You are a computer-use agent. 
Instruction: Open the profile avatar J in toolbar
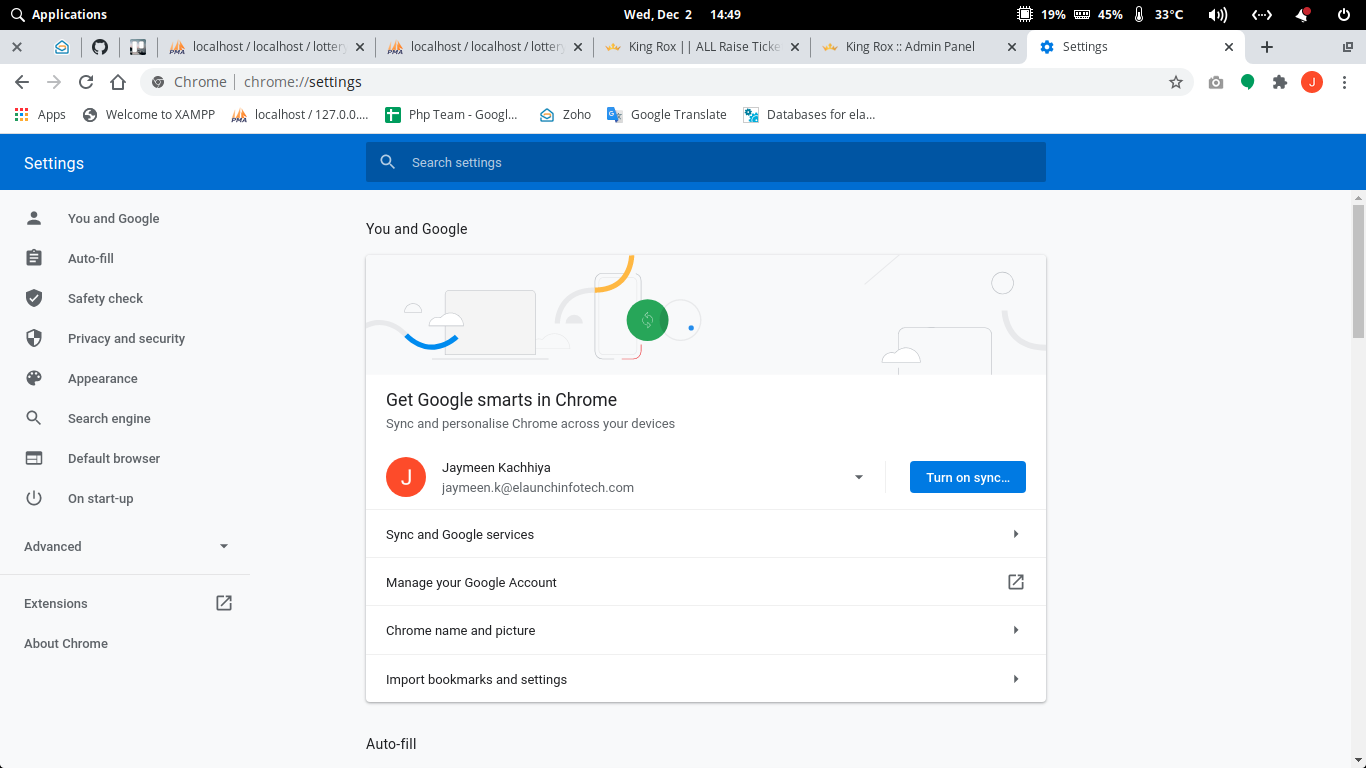[1312, 82]
